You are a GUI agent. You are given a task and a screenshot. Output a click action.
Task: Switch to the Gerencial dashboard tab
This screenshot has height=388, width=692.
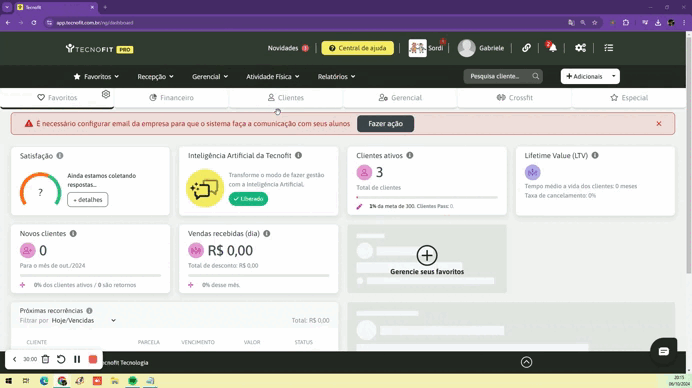click(x=400, y=98)
